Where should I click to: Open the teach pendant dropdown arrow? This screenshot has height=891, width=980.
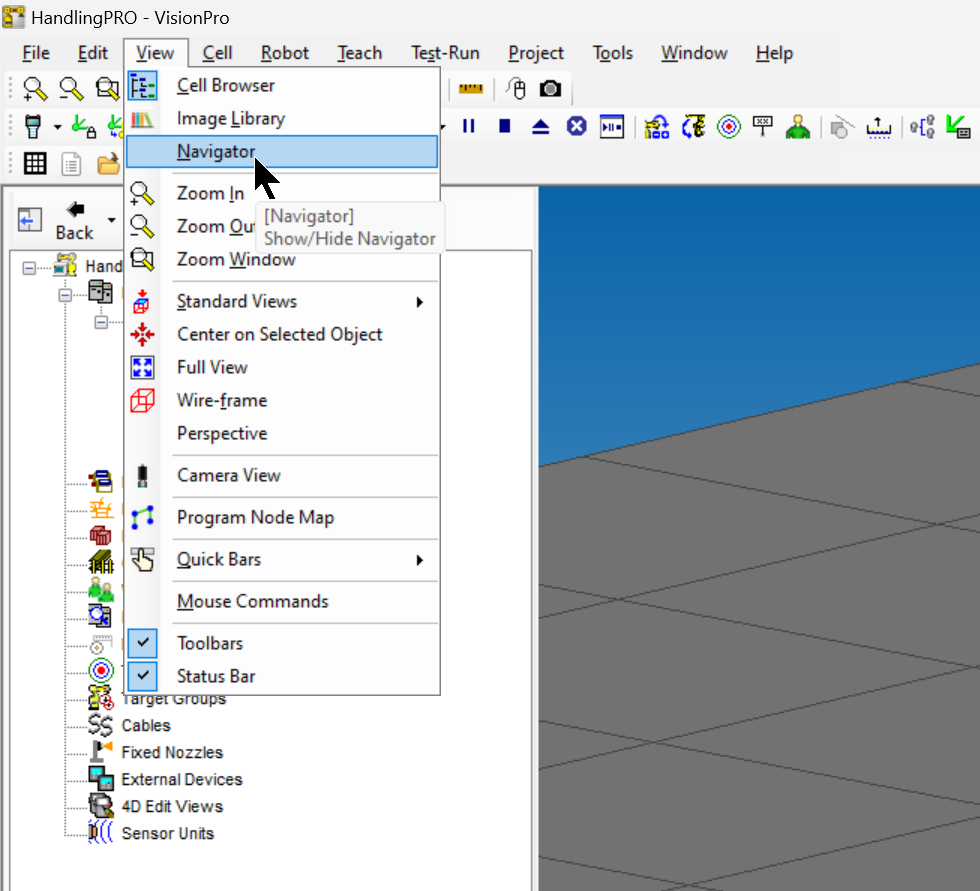tap(58, 127)
